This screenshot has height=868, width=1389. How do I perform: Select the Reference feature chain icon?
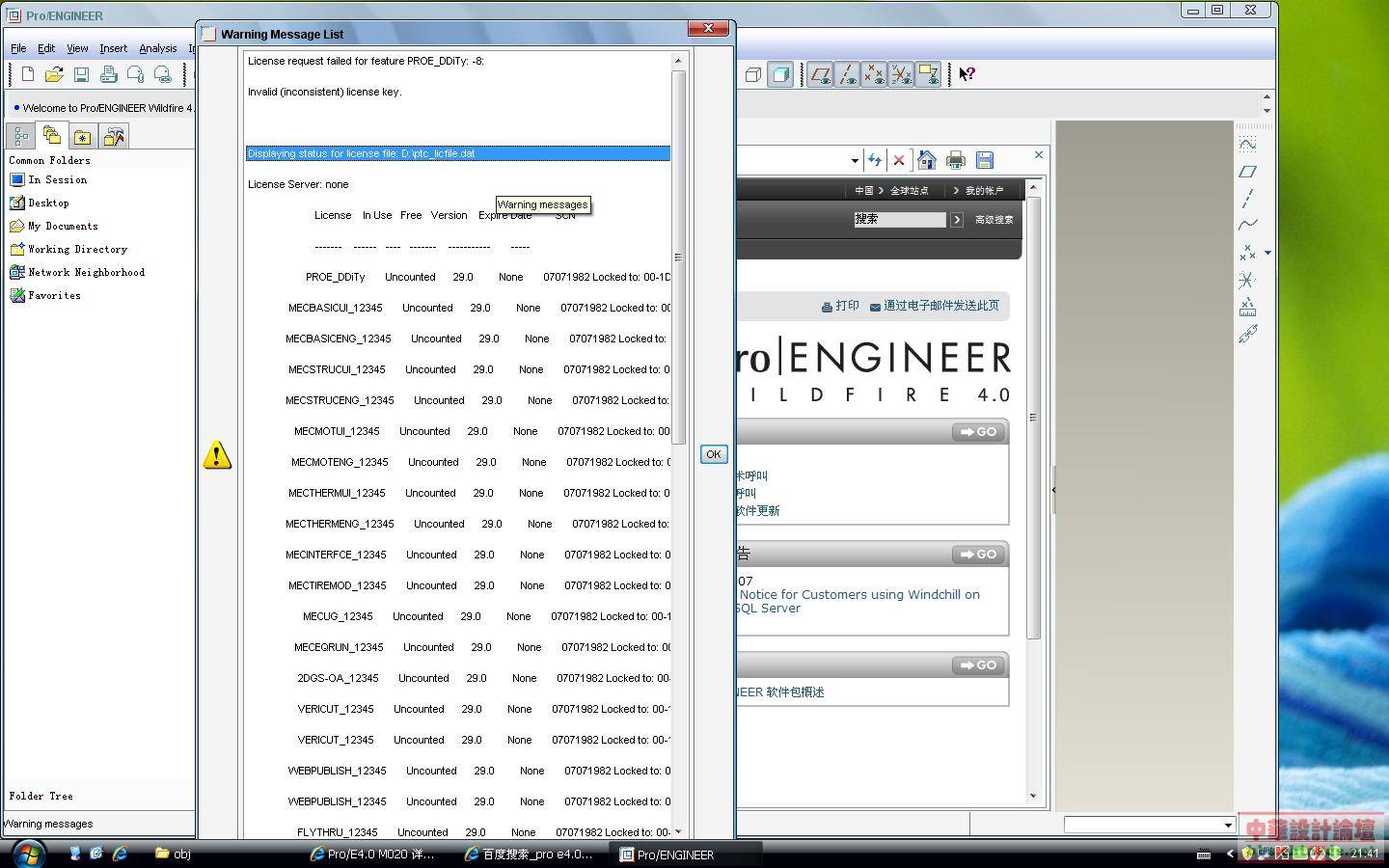[x=1247, y=334]
